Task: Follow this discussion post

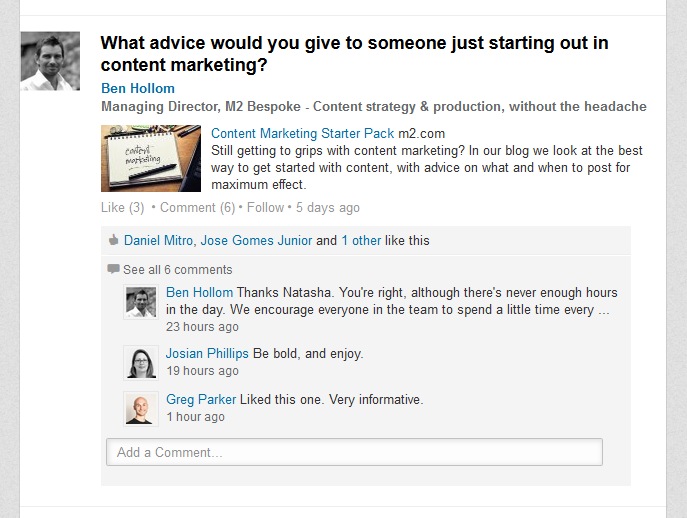Action: (265, 208)
